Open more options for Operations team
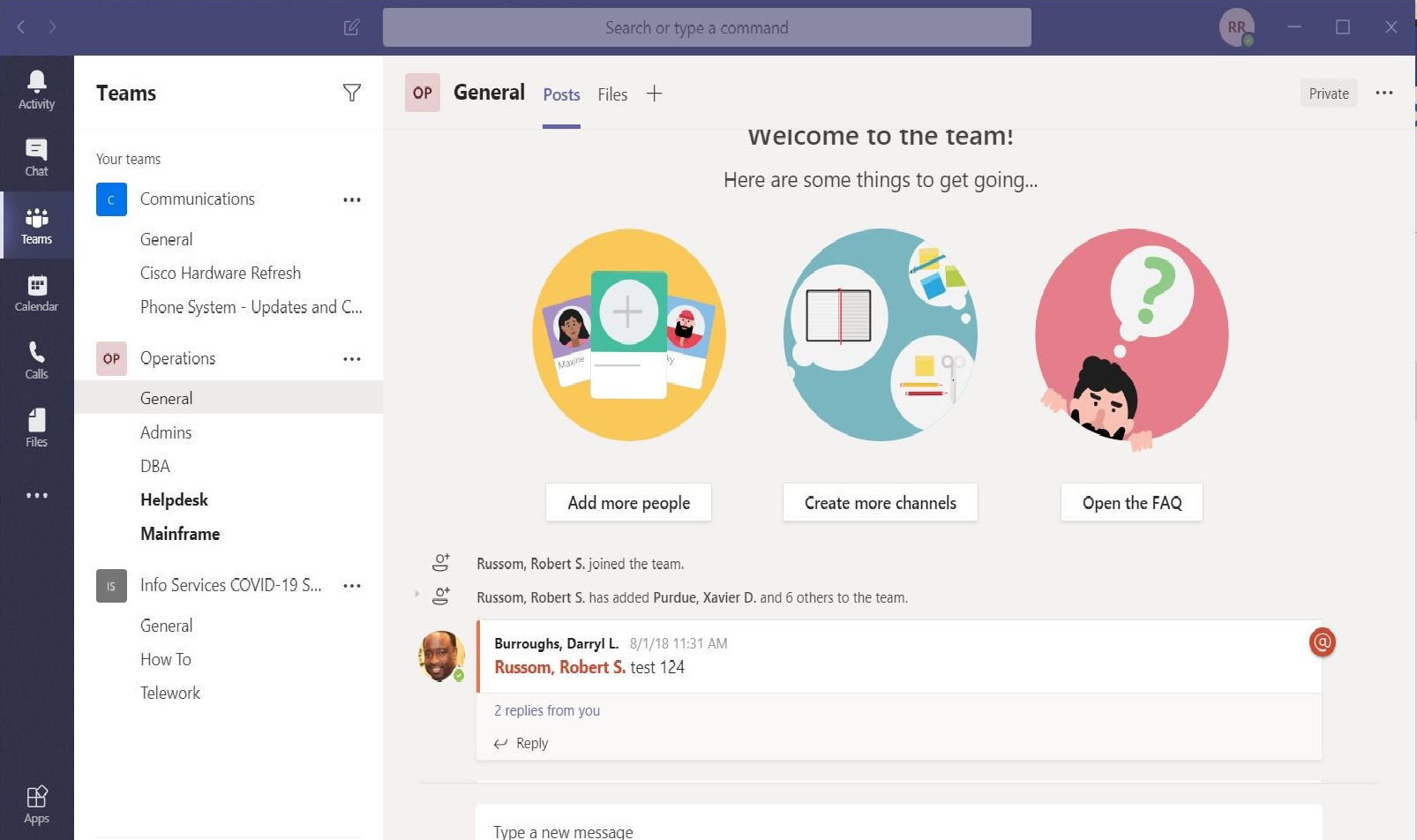The width and height of the screenshot is (1417, 840). [x=352, y=359]
